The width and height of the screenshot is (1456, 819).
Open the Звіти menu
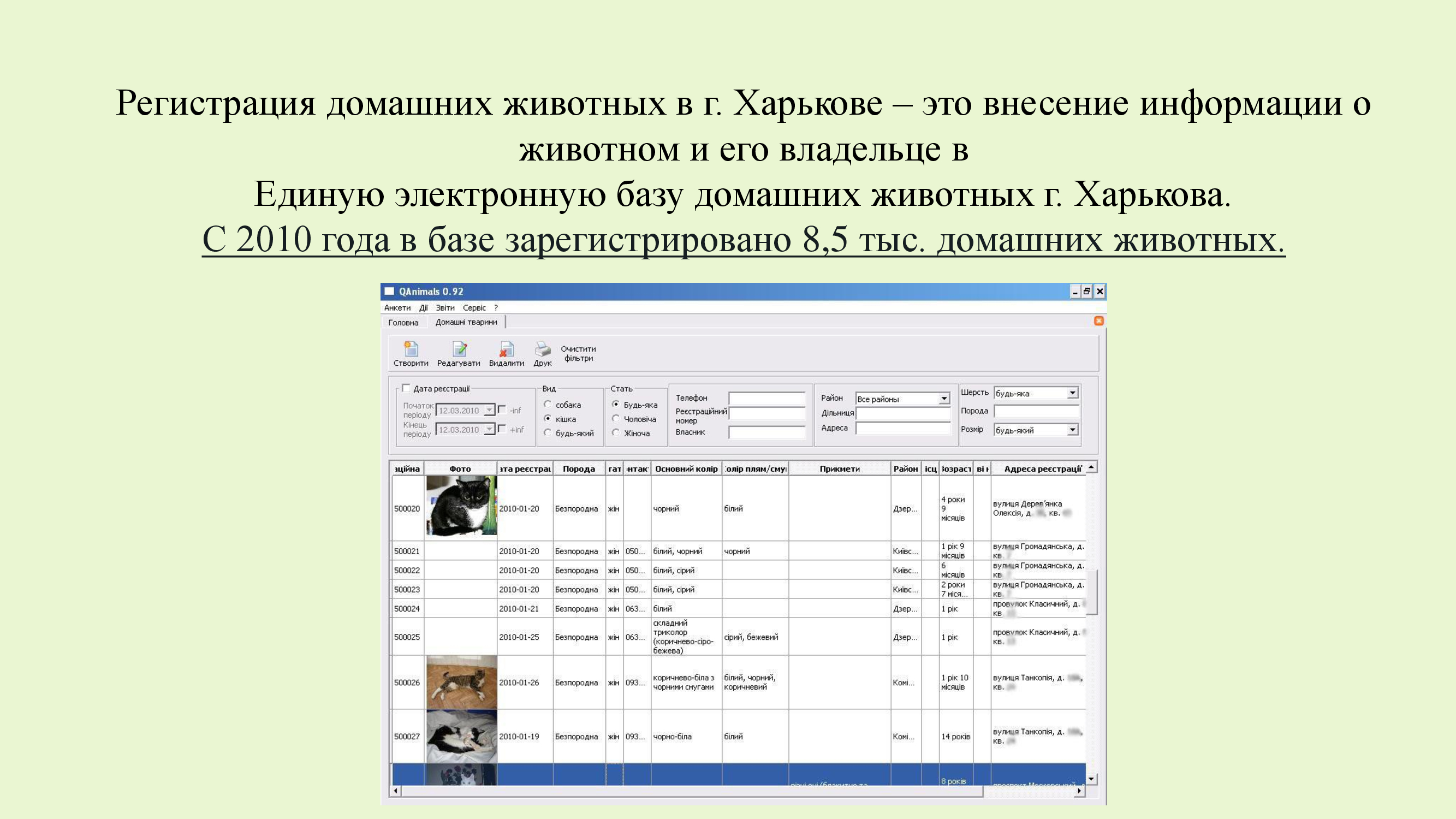pos(445,308)
